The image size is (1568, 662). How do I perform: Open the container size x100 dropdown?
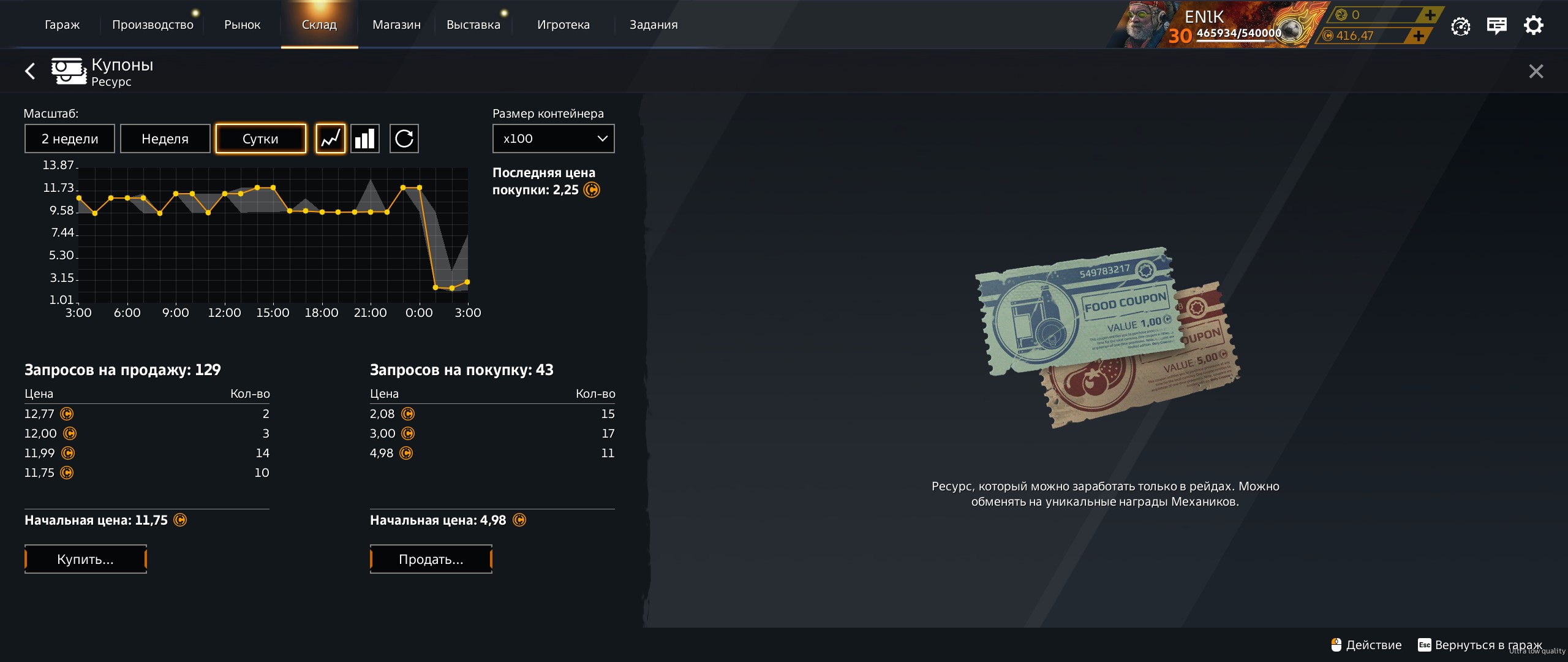(554, 139)
